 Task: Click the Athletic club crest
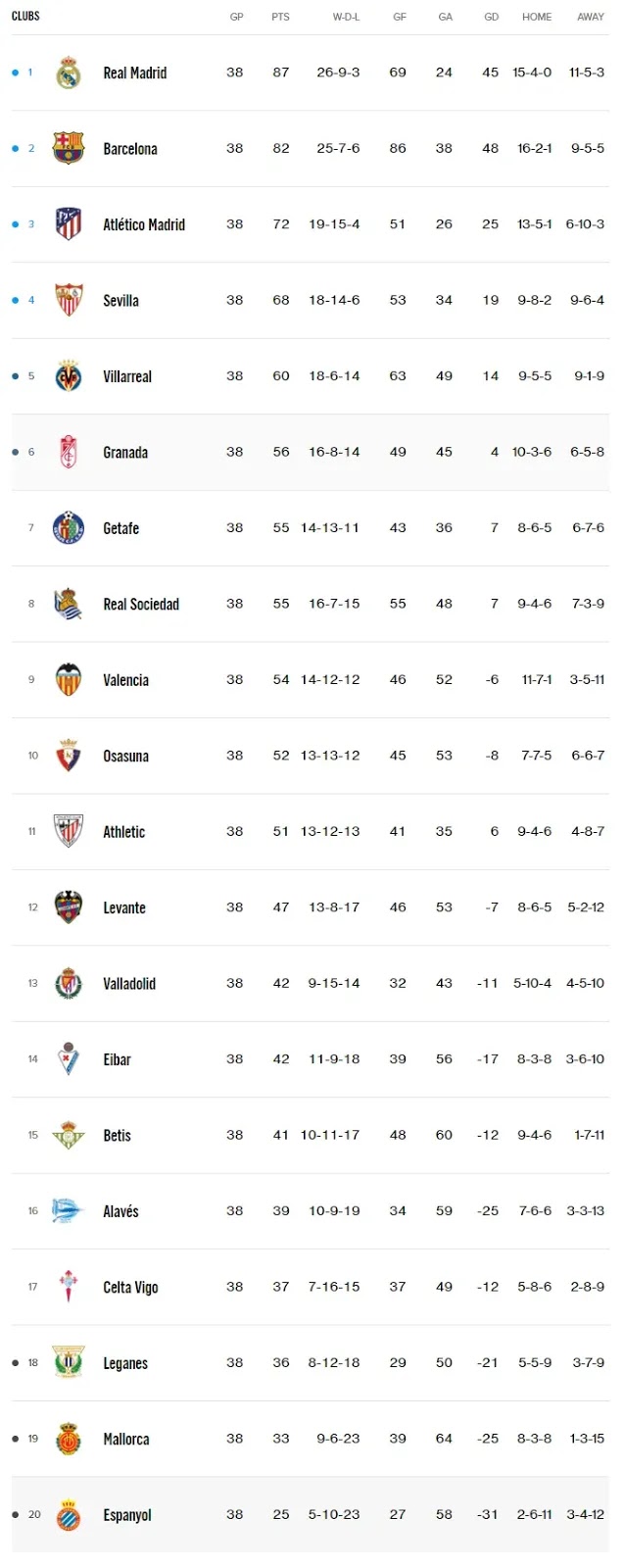(68, 831)
